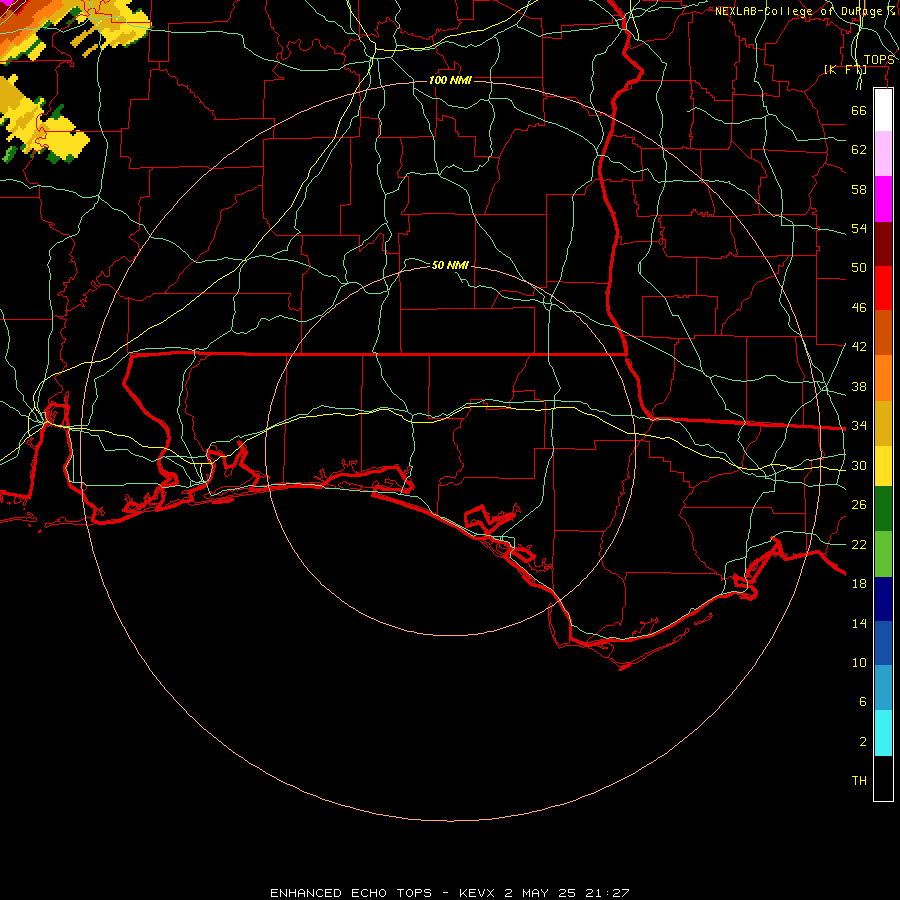Click the '22' legend value
Viewport: 900px width, 900px height.
tap(859, 544)
